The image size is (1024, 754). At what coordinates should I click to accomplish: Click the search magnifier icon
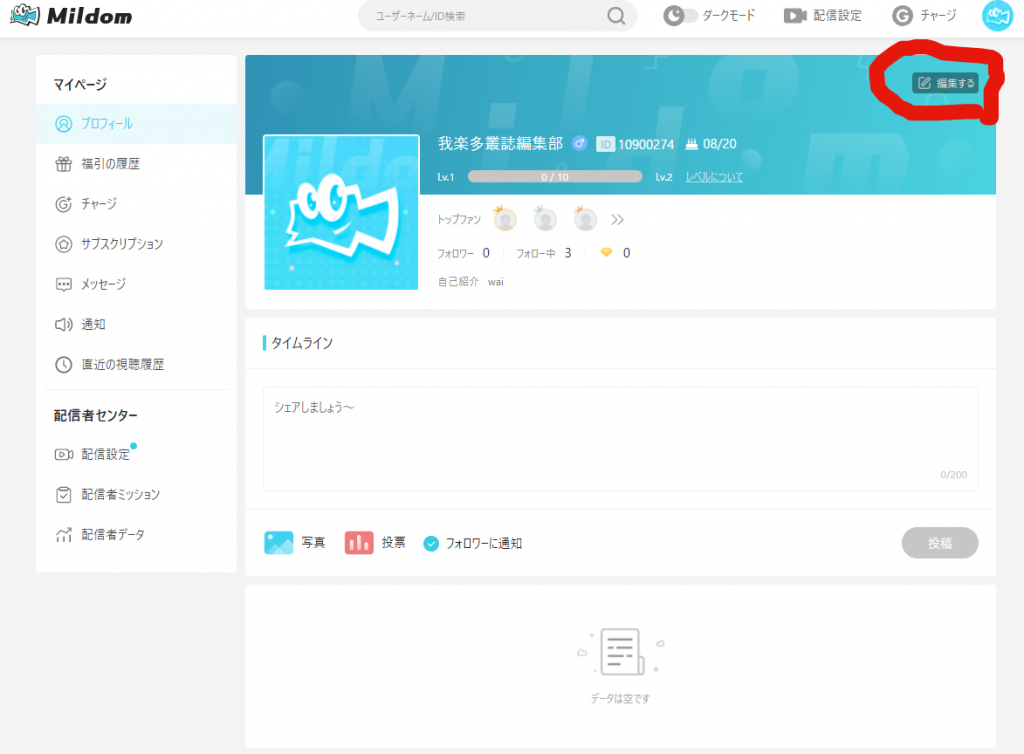pos(616,16)
